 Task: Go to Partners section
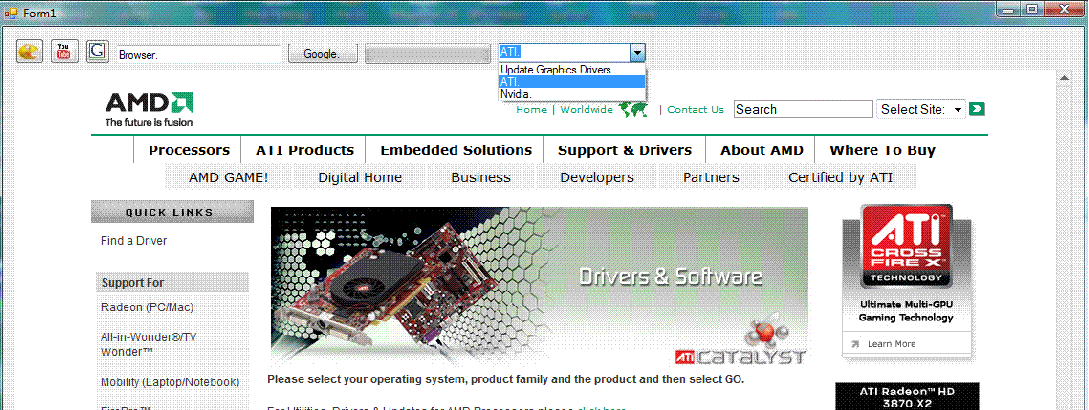coord(711,177)
